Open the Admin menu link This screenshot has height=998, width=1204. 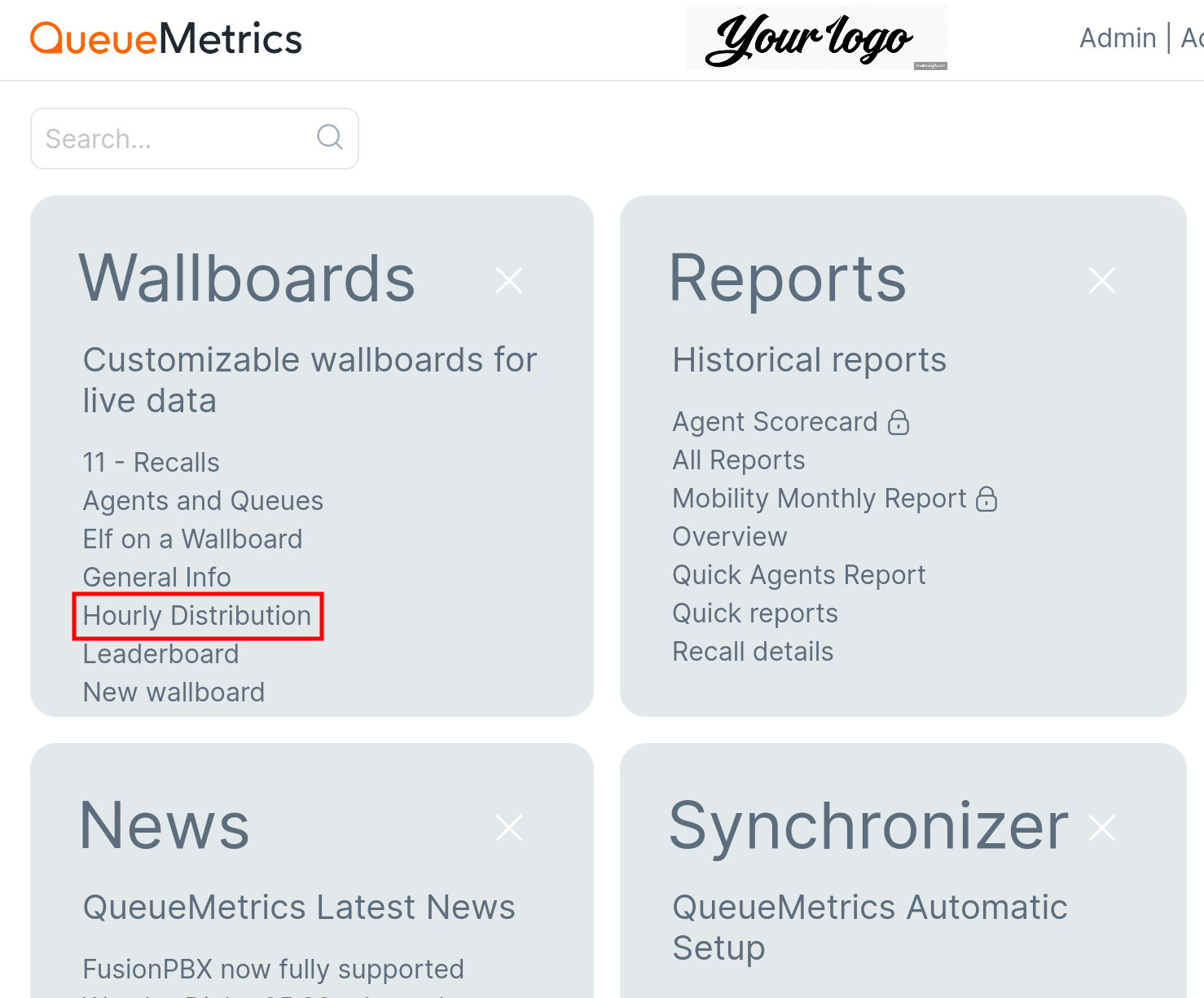coord(1118,37)
